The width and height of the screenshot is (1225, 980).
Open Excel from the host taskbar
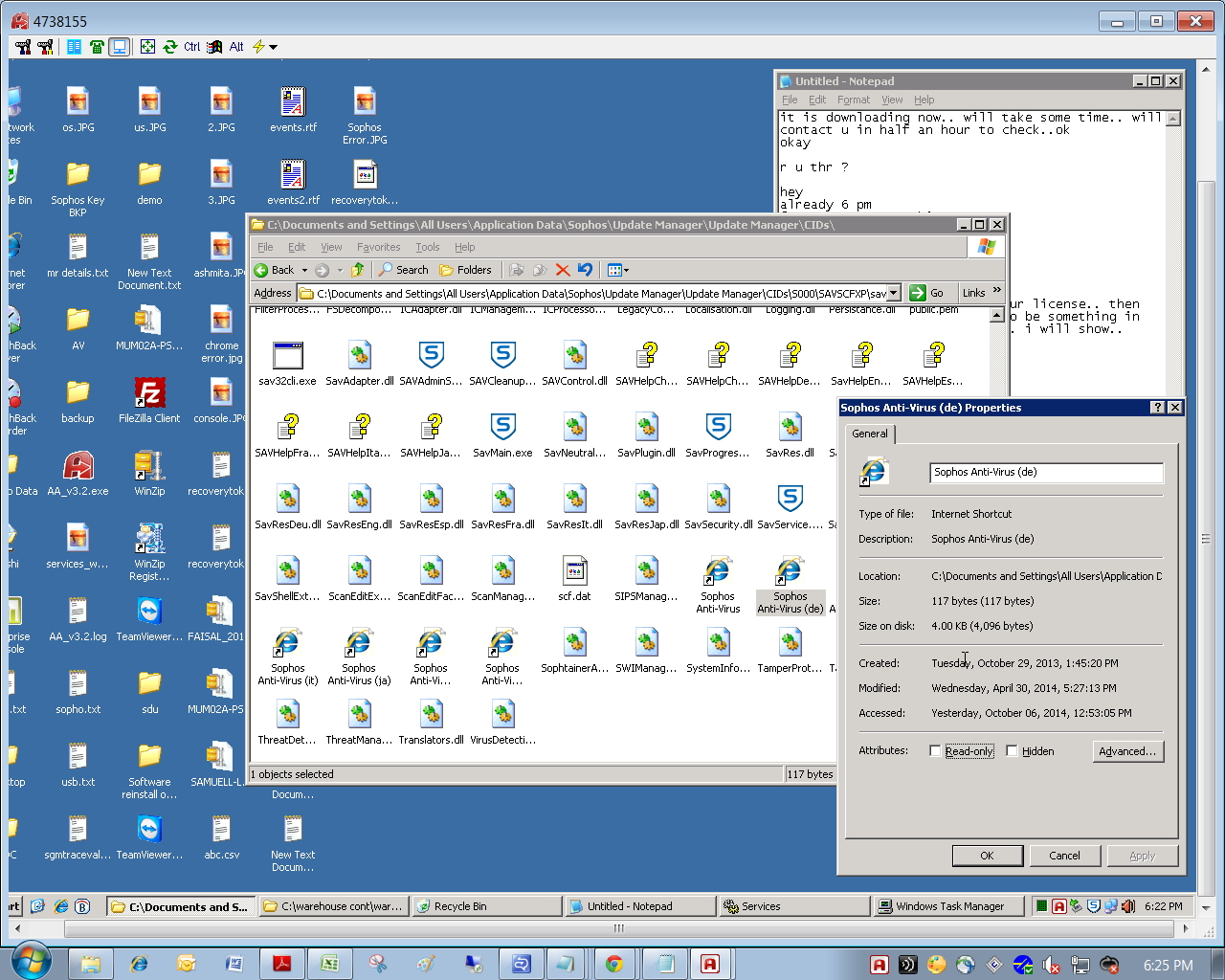pos(329,964)
